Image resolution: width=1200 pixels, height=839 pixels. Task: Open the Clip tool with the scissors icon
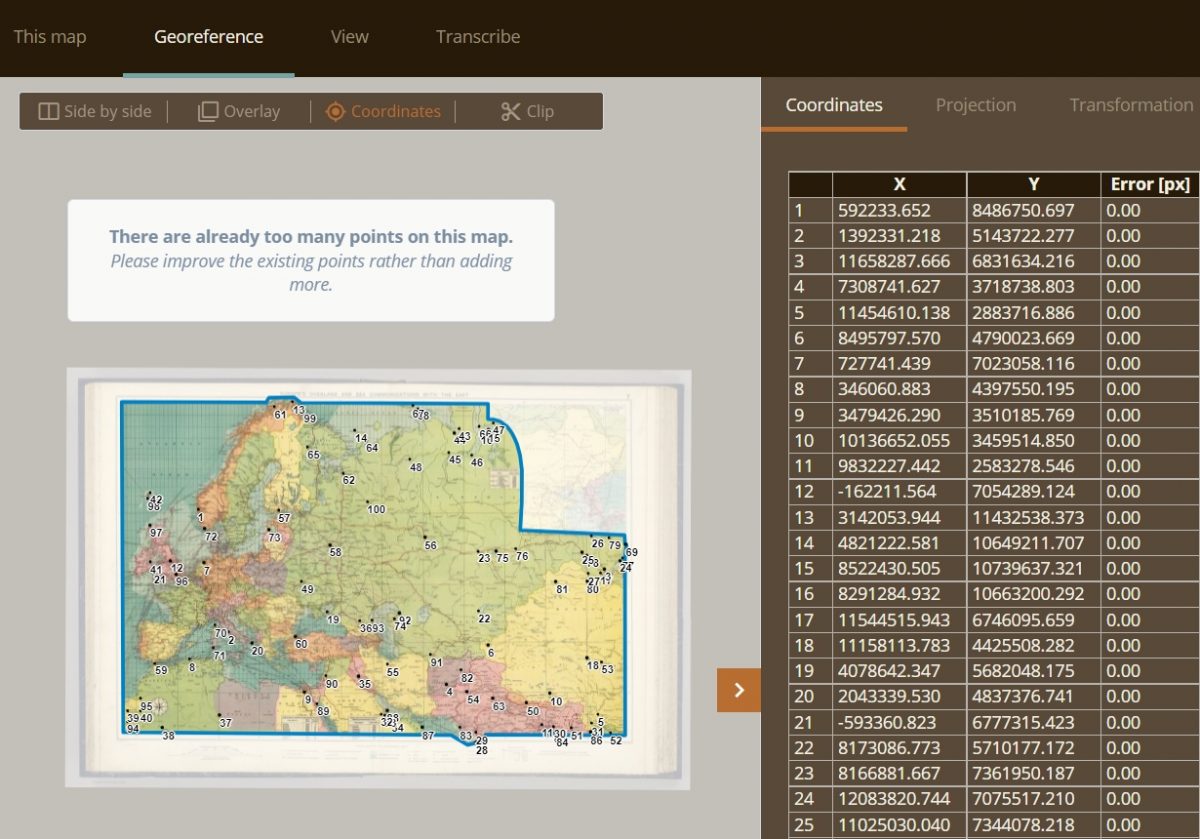(x=510, y=111)
